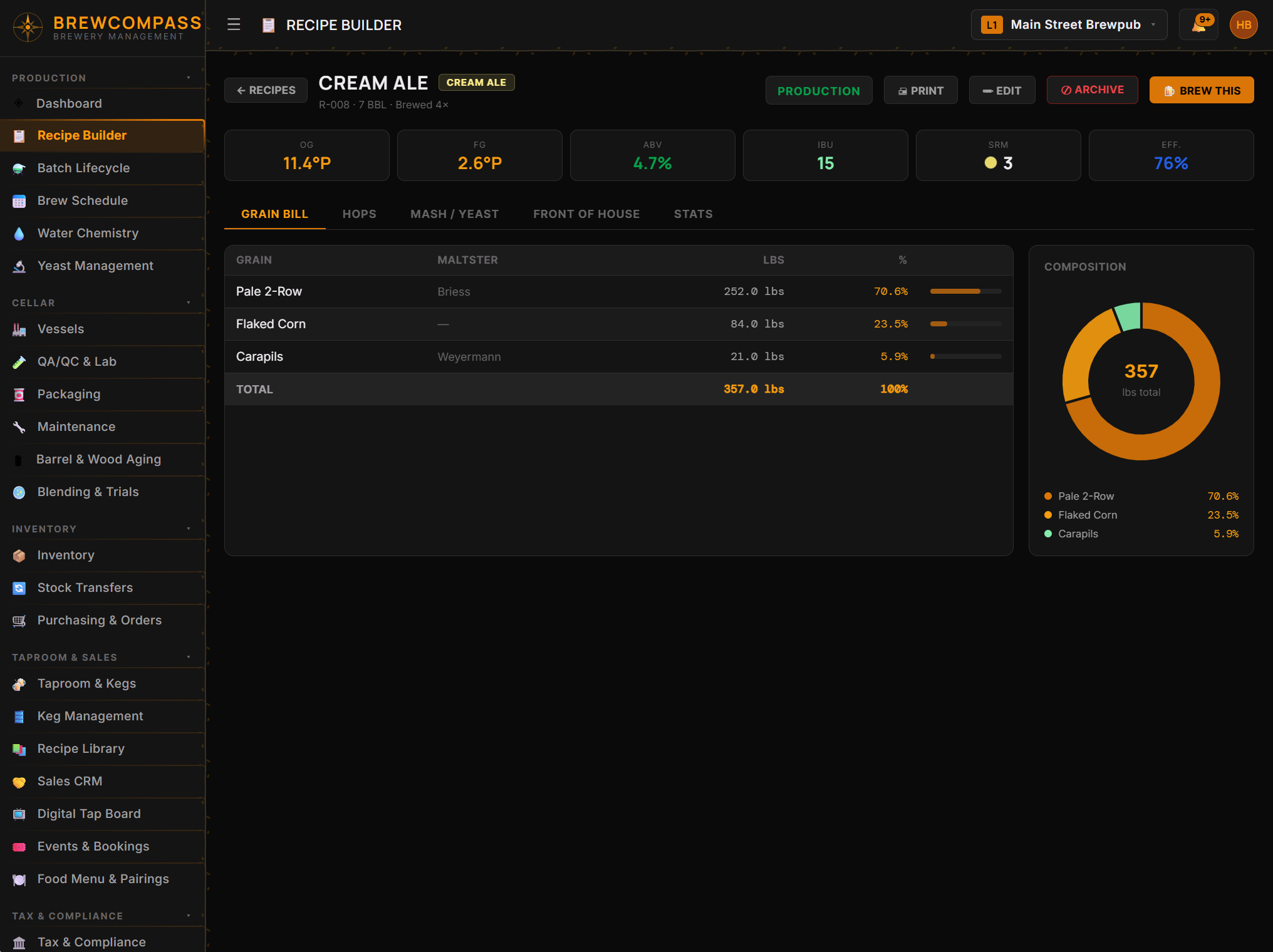
Task: Click the Sales CRM handshake icon
Action: point(19,782)
